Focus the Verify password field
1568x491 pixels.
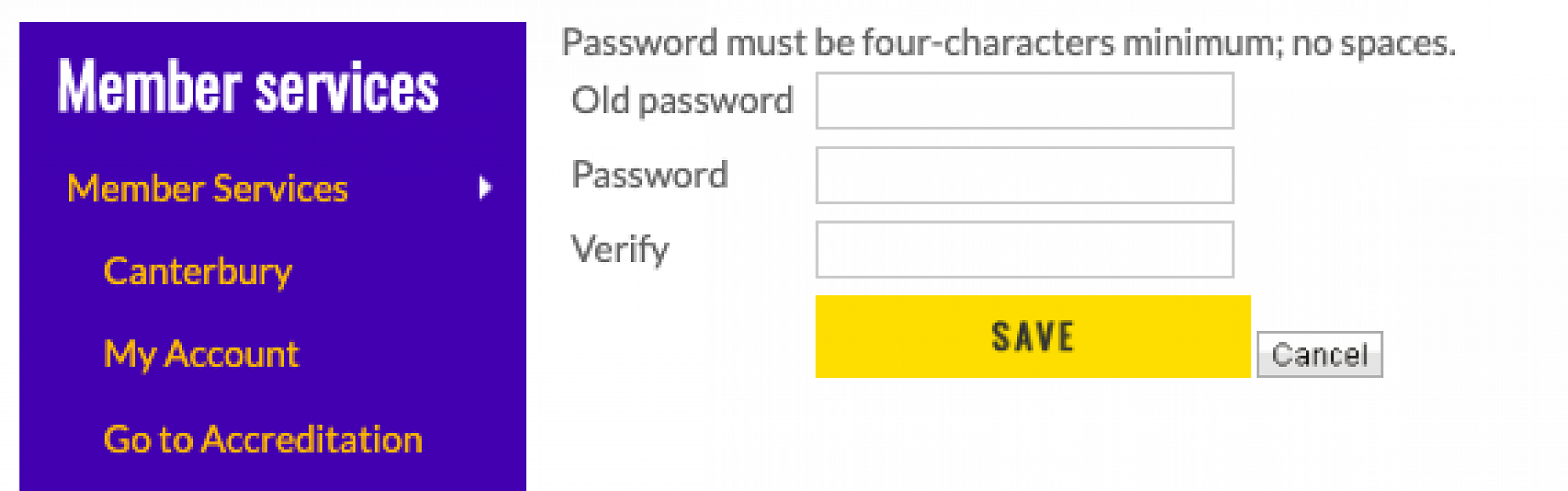(x=1024, y=250)
